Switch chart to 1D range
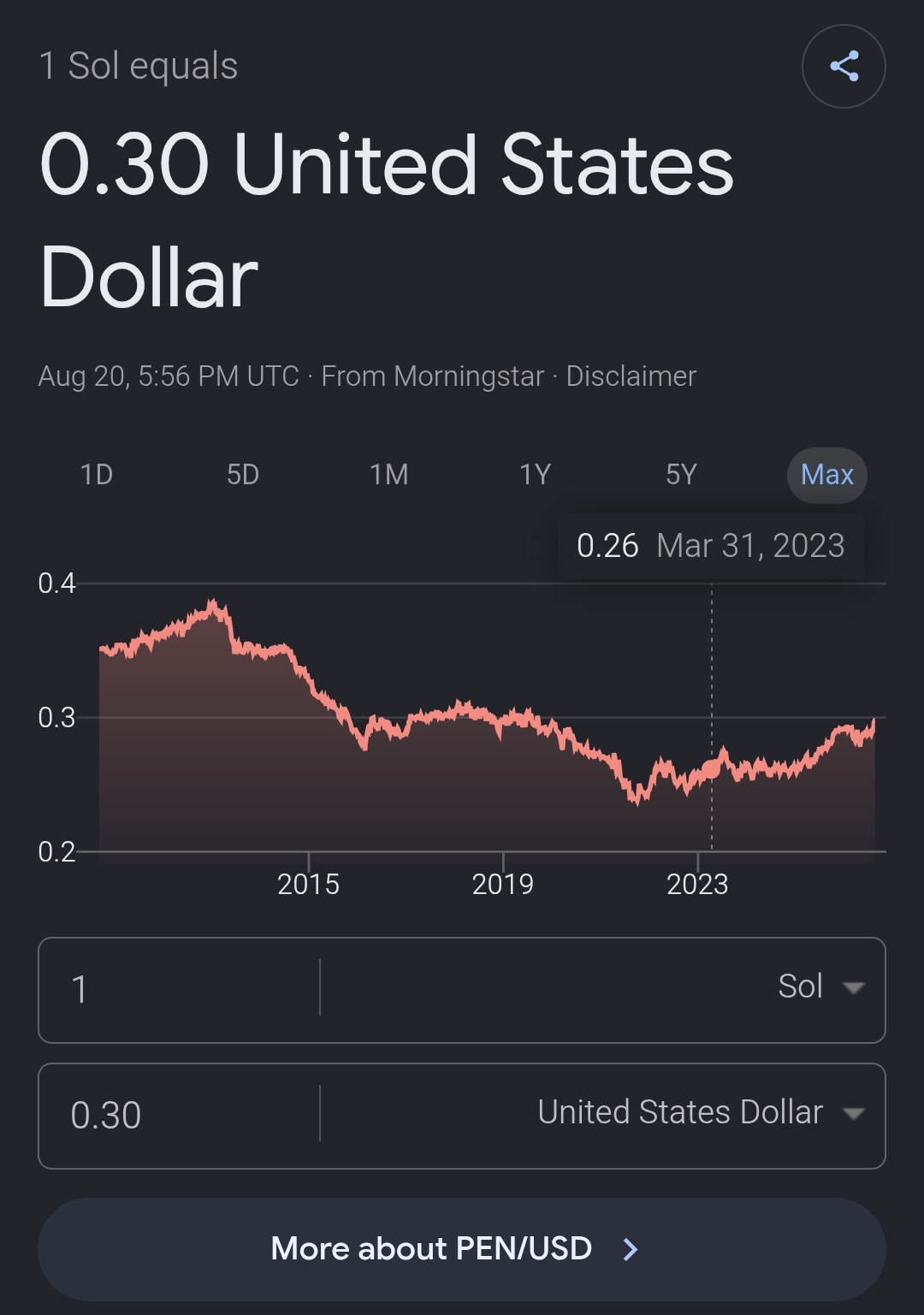Screen dimensions: 924x1315 pos(97,475)
